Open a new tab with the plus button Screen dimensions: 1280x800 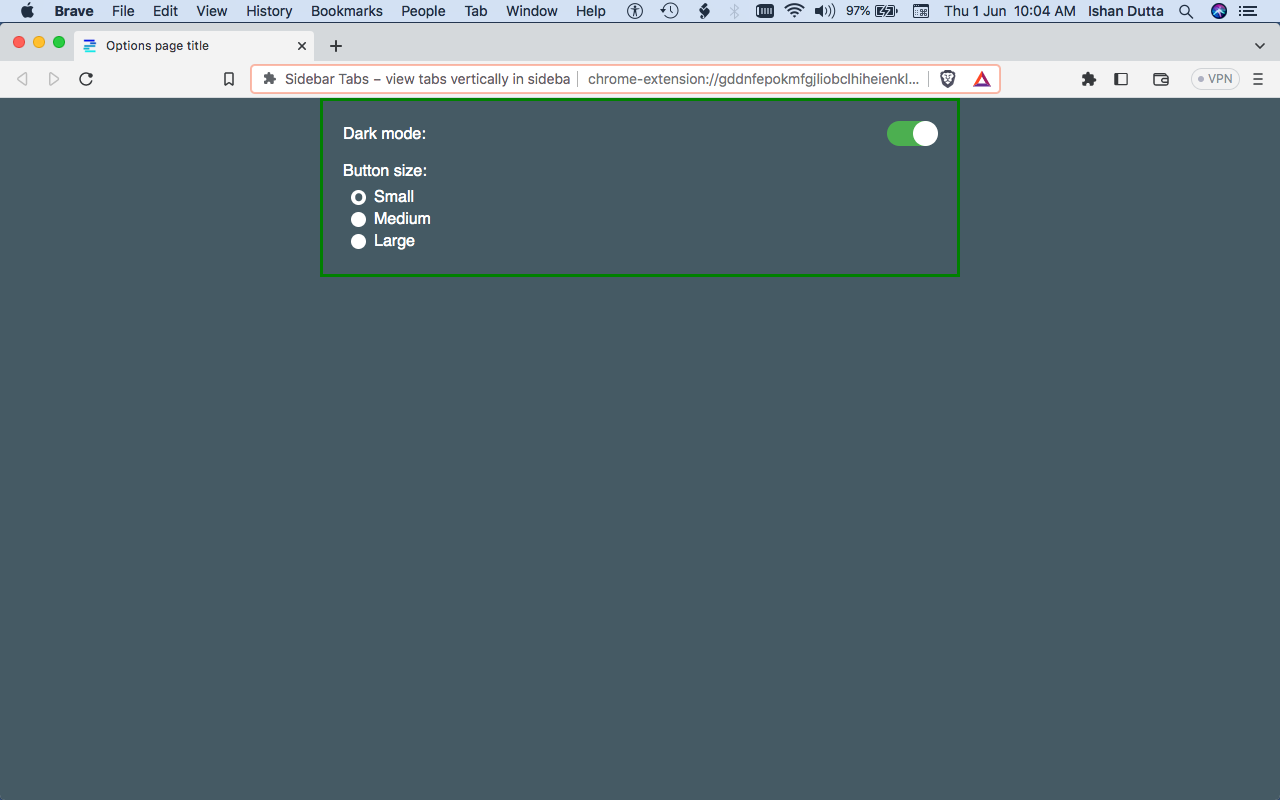[x=335, y=46]
